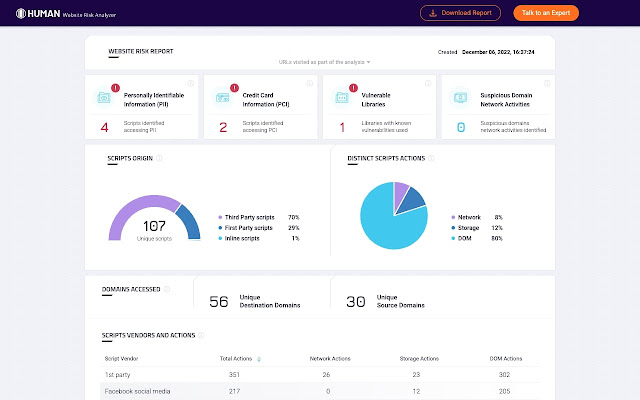Expand URLs visited as part of the analysis
640x400 pixels.
(324, 62)
